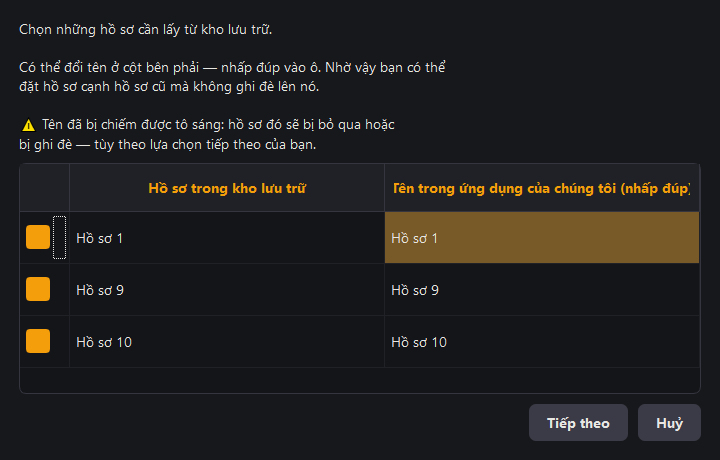Select the archive cell Hồ sơ 10

(x=227, y=342)
